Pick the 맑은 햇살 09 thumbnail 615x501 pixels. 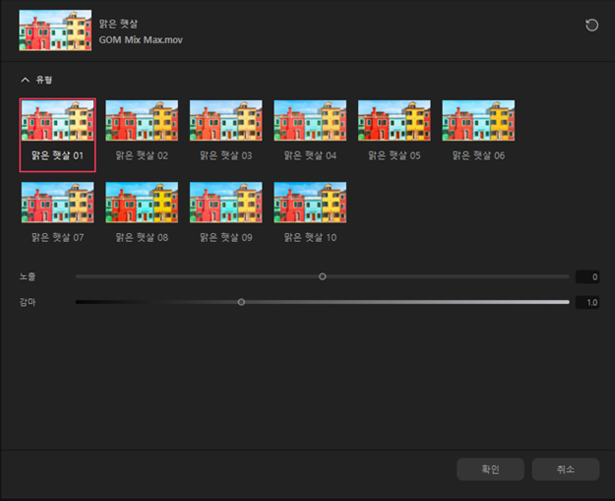(226, 203)
